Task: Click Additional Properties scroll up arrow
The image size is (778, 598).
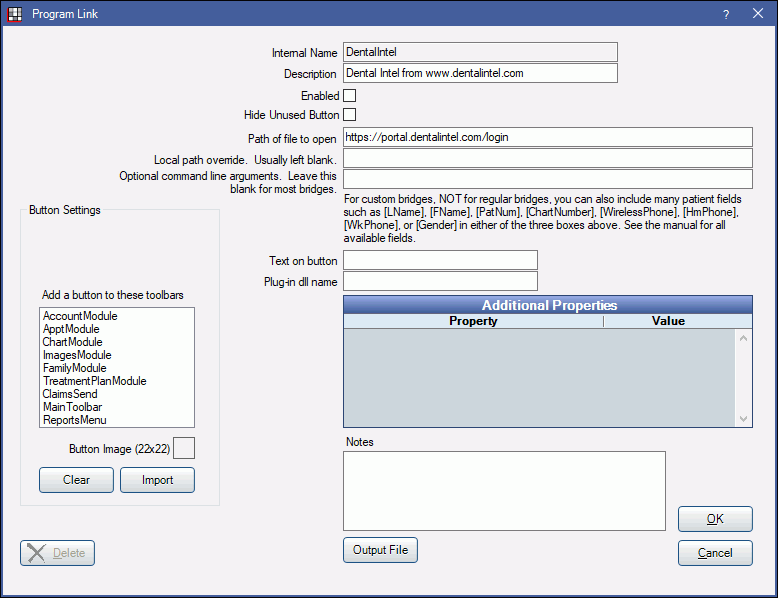Action: pos(743,338)
